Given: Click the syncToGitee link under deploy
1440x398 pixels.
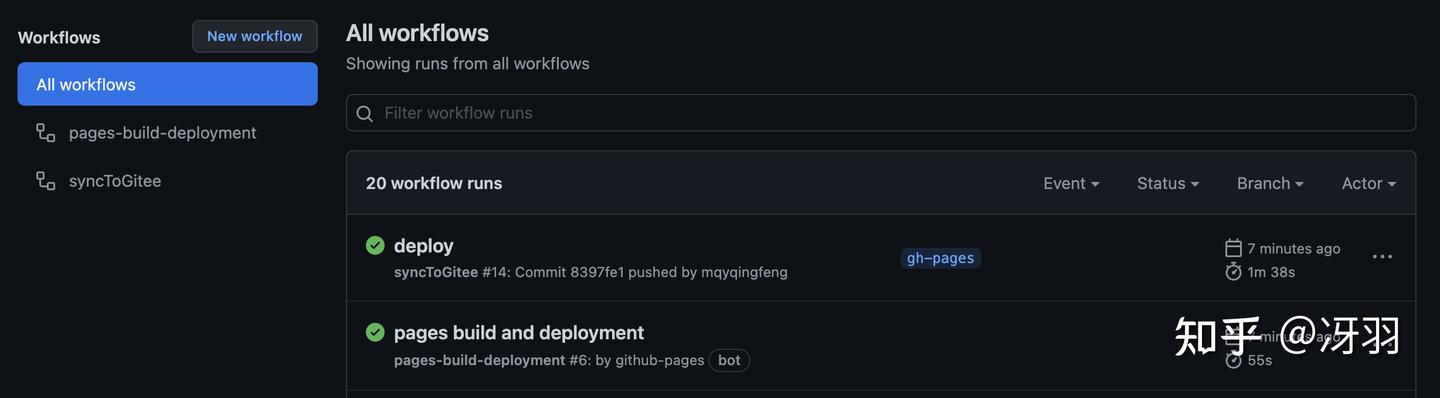Looking at the screenshot, I should pyautogui.click(x=436, y=272).
